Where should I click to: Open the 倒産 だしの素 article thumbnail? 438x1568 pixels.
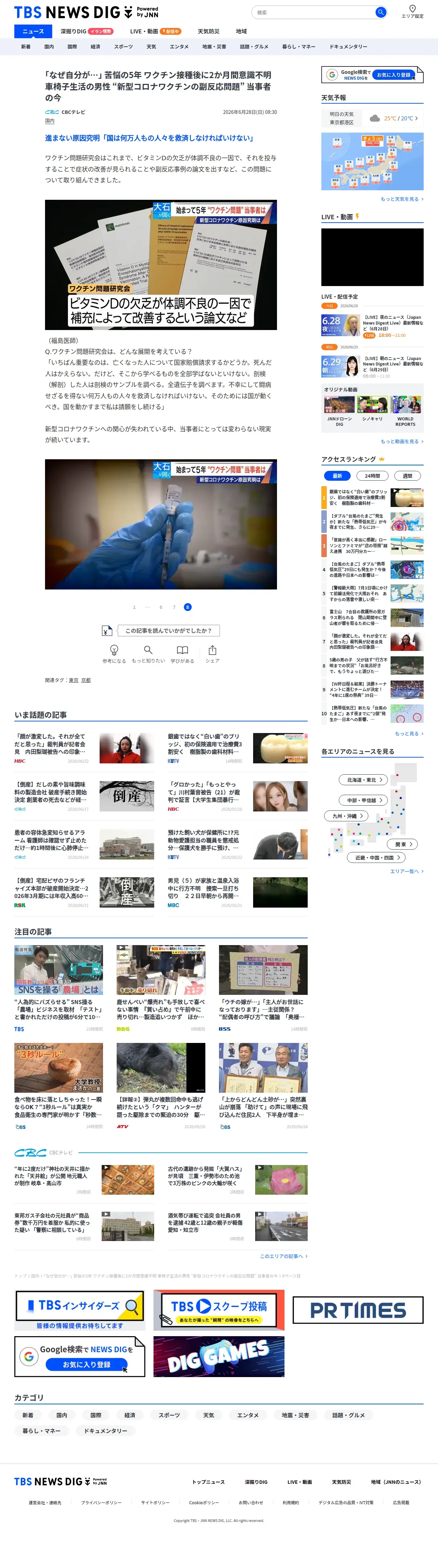pos(127,796)
